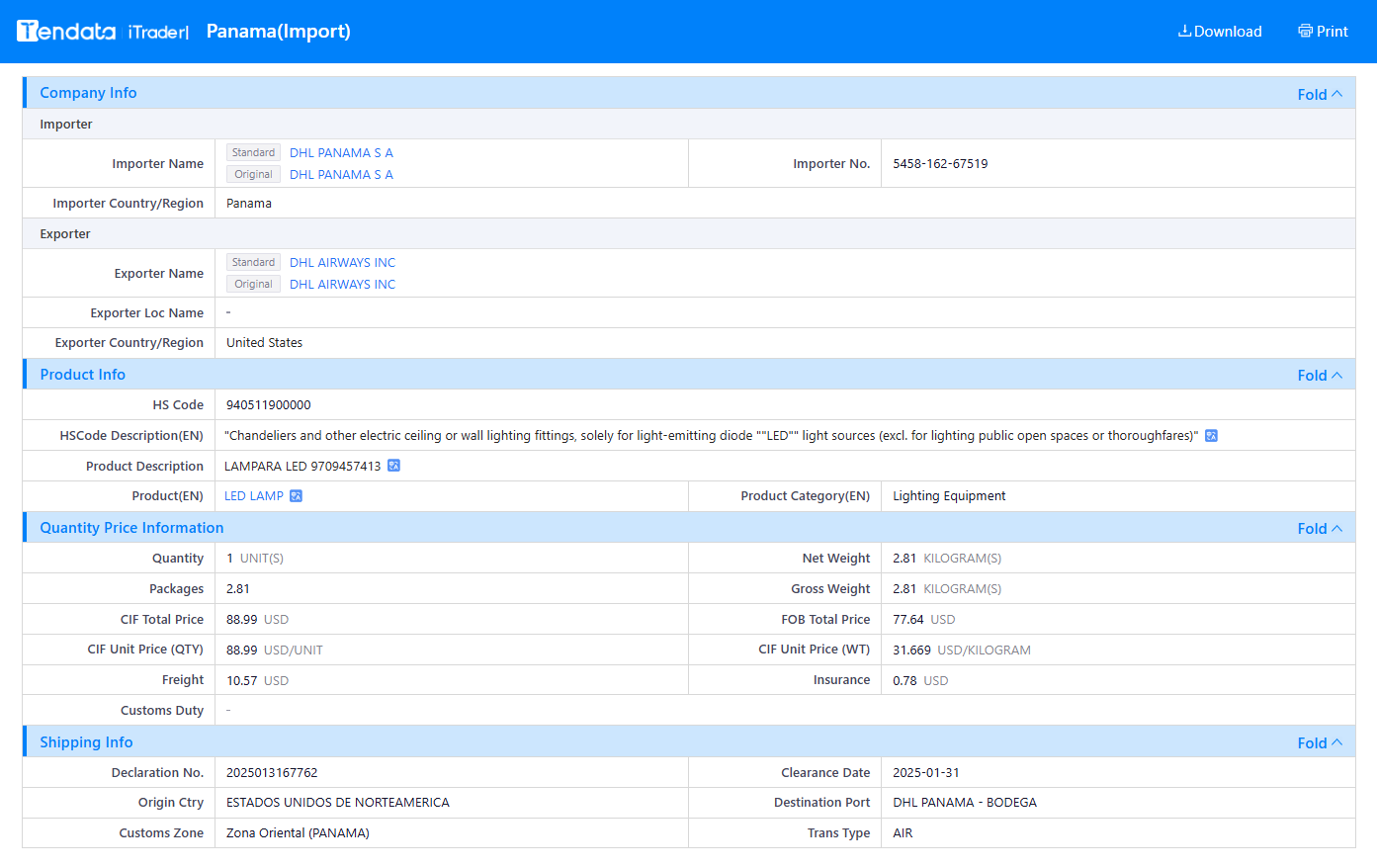1377x868 pixels.
Task: Click the Original tag in the Exporter Name row
Action: tap(253, 284)
